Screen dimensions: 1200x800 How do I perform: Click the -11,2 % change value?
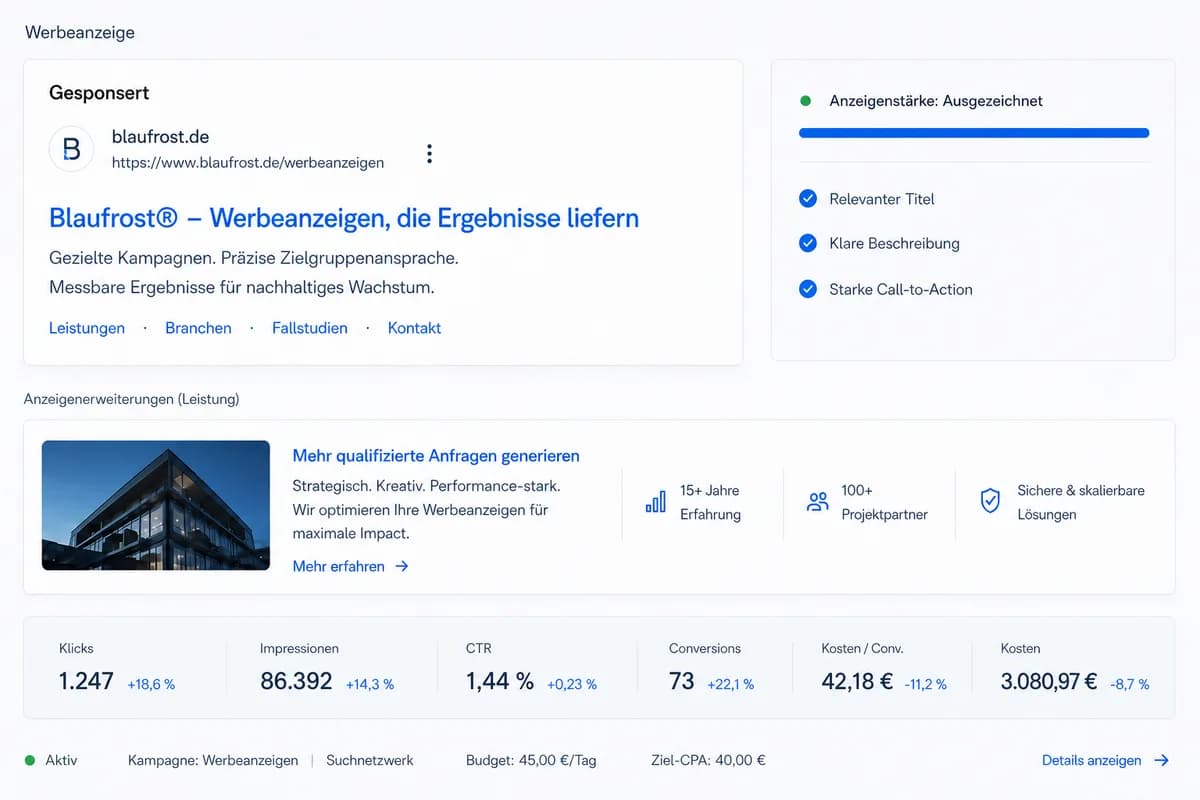pos(925,684)
